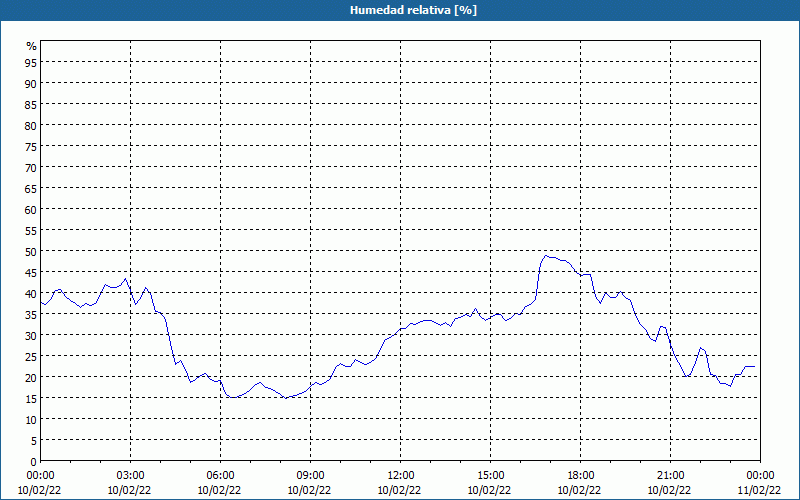Select the 15:00 time axis label
Viewport: 800px width, 500px height.
pyautogui.click(x=490, y=476)
